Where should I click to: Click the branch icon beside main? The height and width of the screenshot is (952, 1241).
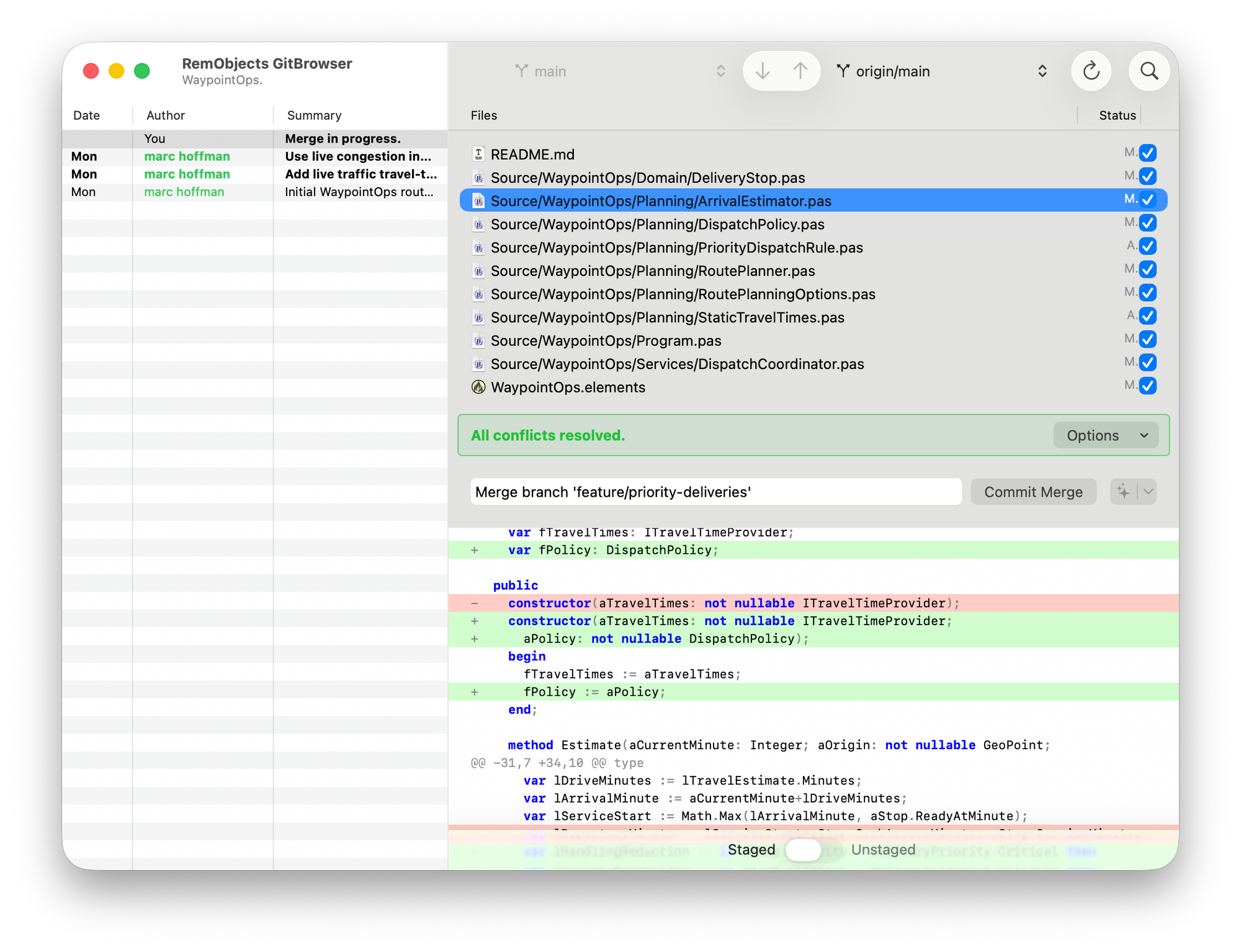[x=521, y=71]
